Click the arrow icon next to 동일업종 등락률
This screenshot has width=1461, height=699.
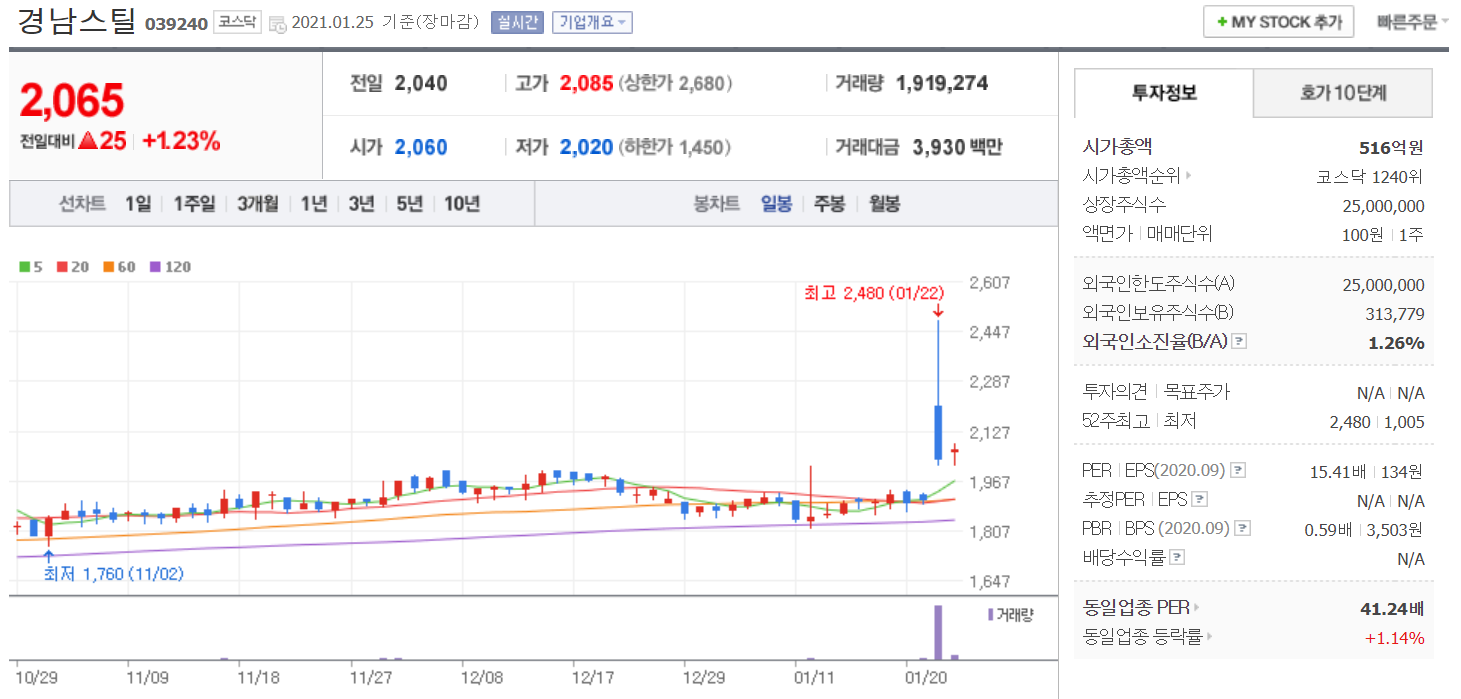pyautogui.click(x=1209, y=636)
